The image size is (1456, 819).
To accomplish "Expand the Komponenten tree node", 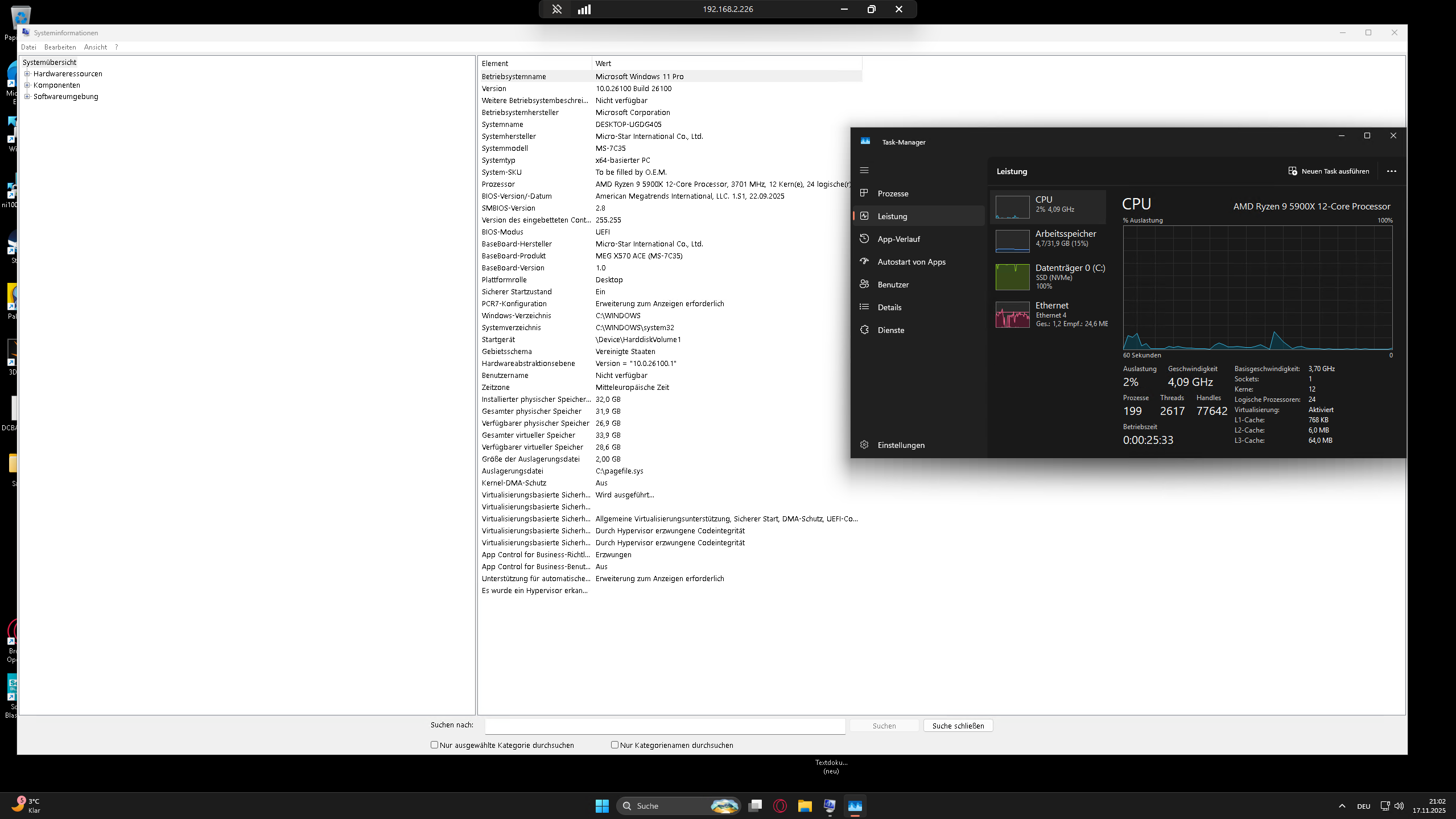I will click(27, 85).
